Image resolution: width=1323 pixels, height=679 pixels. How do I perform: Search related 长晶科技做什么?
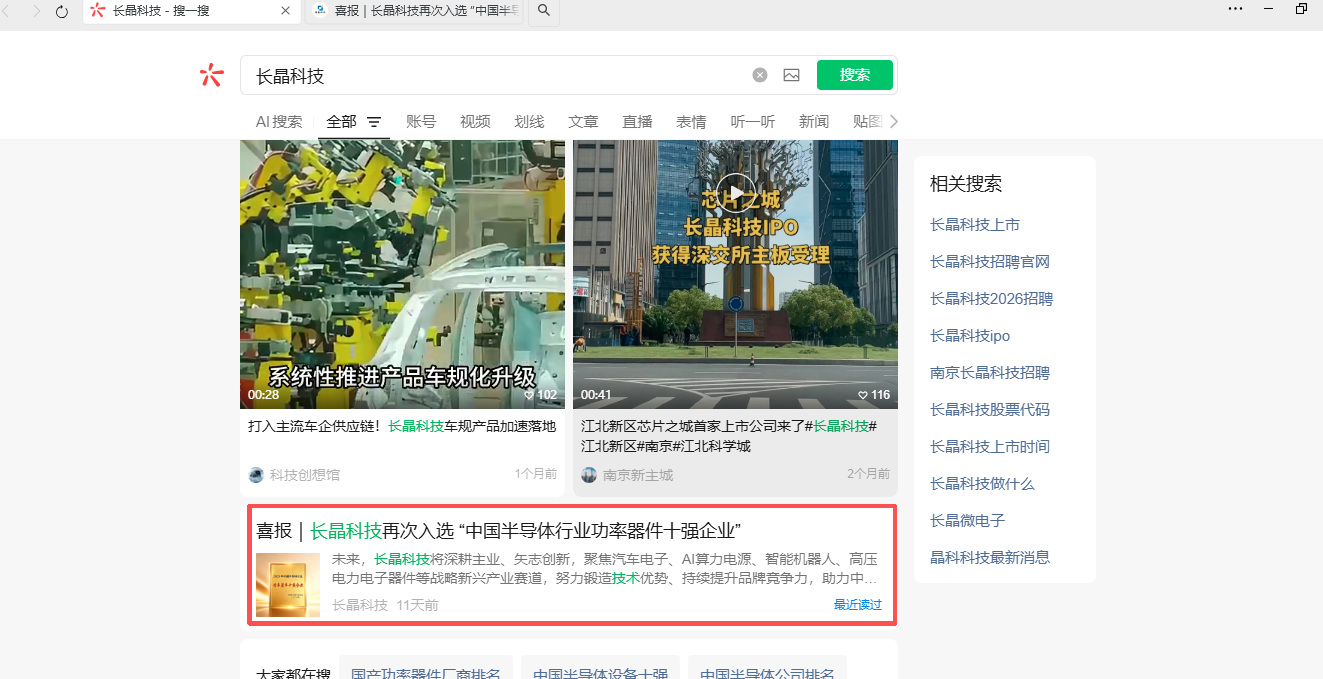(x=982, y=484)
